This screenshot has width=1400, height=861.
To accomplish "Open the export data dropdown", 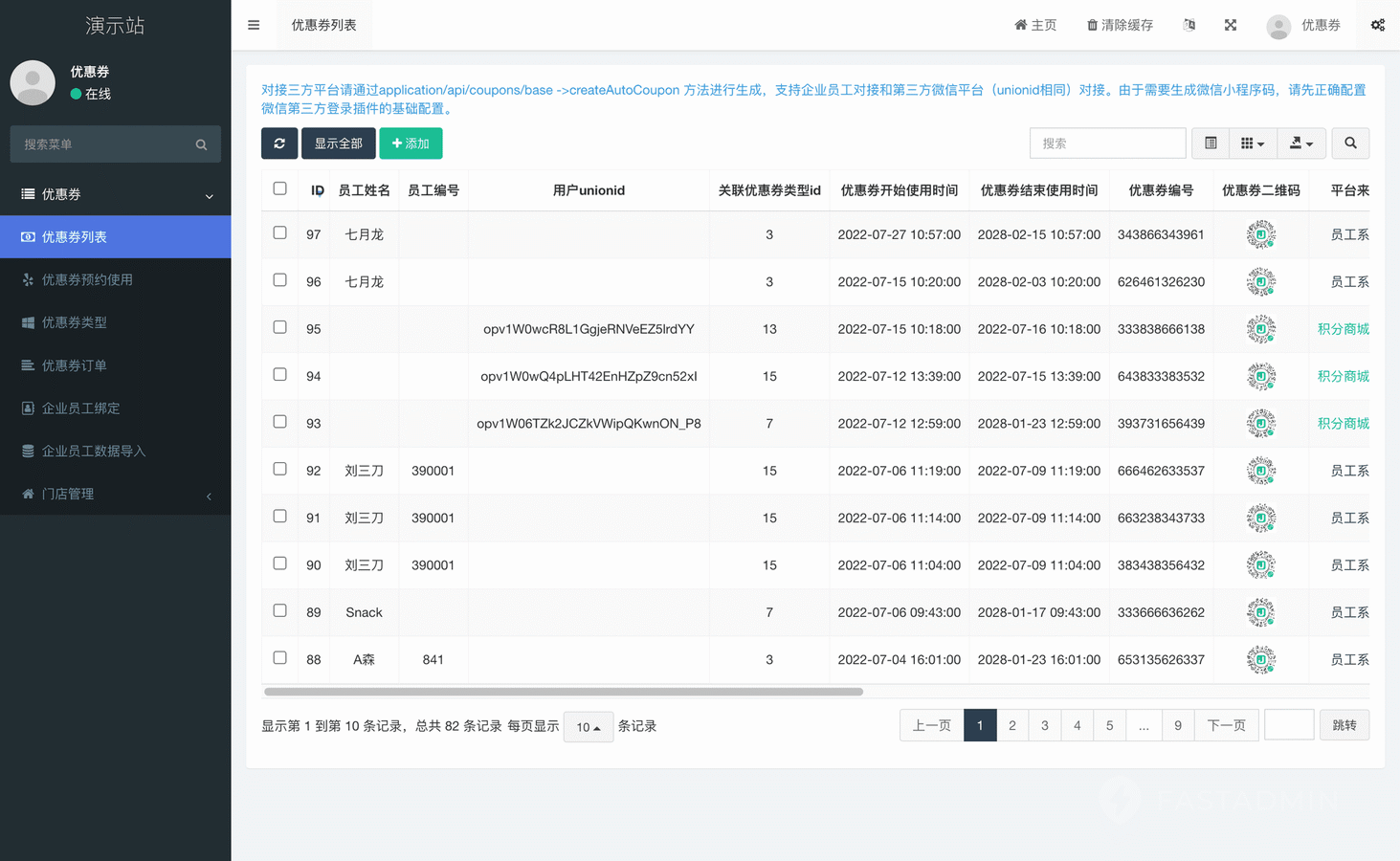I will pyautogui.click(x=1301, y=143).
